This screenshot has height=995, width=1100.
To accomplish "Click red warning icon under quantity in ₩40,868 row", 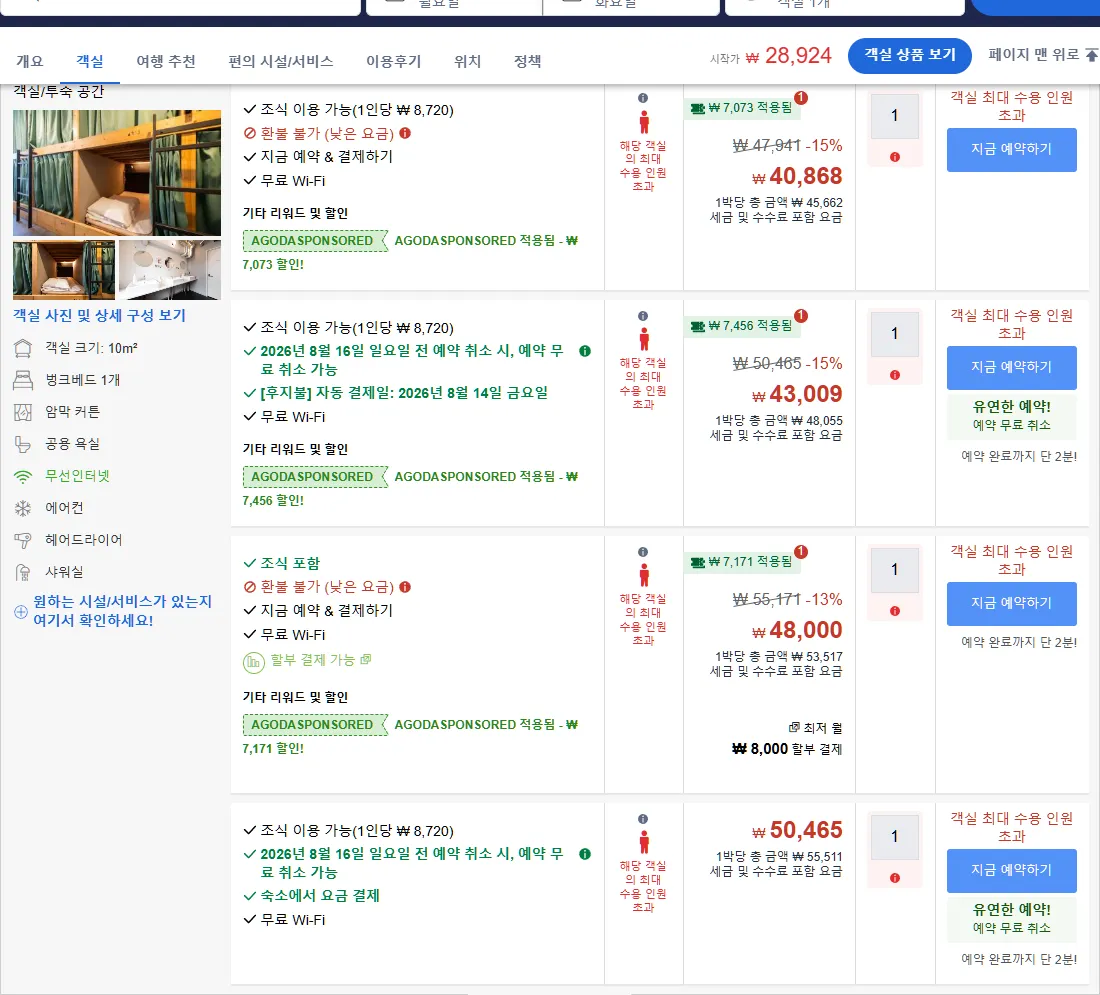I will click(894, 157).
